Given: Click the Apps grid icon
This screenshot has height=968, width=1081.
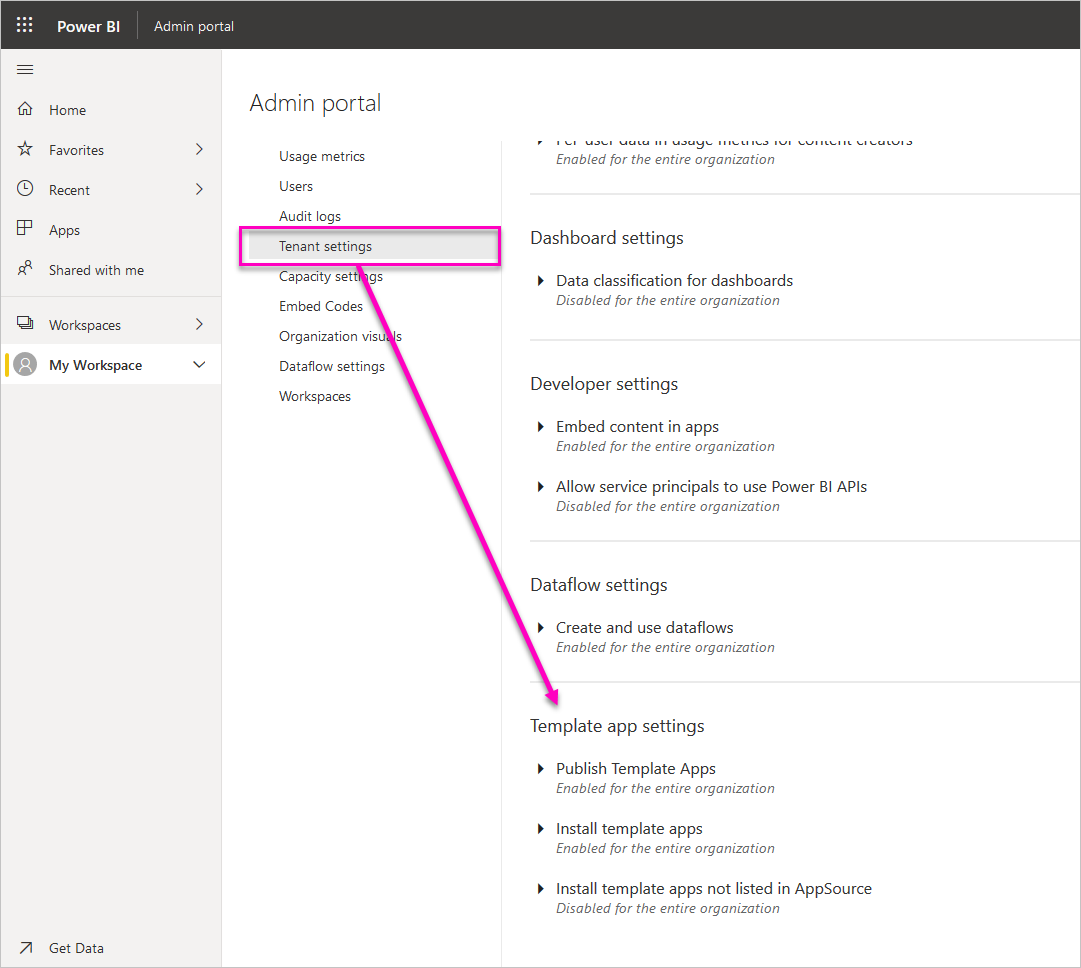Looking at the screenshot, I should [x=25, y=228].
